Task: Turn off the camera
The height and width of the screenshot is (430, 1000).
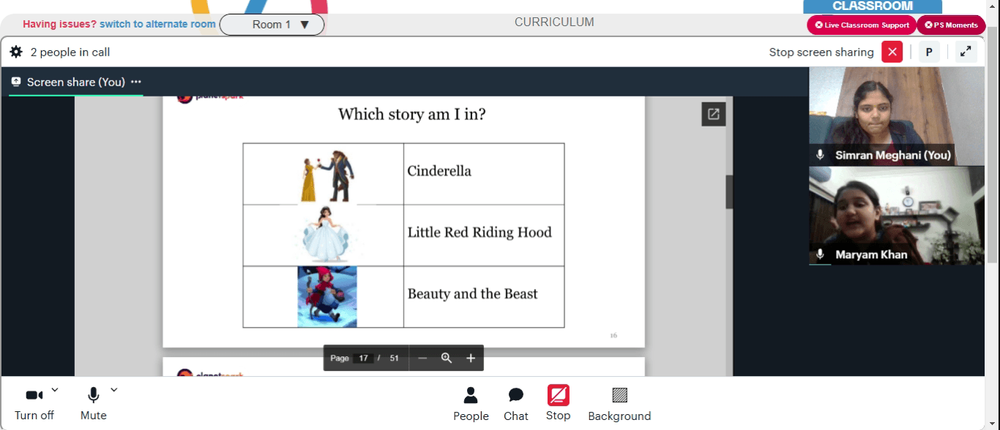Action: (34, 403)
